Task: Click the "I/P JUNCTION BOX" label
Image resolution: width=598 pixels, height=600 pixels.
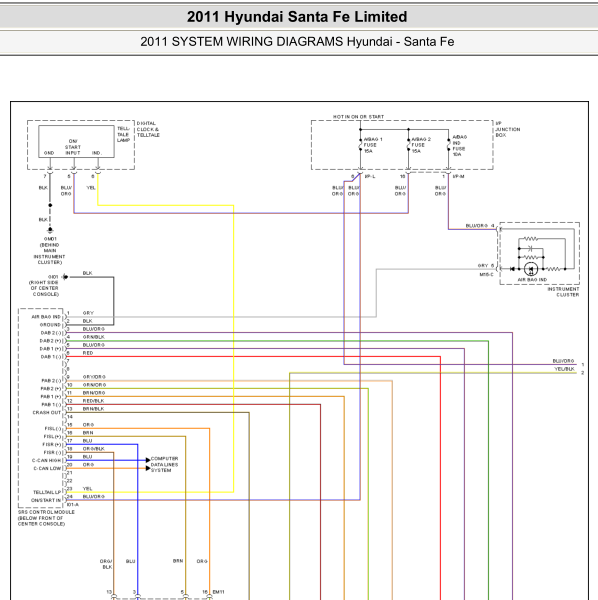Action: 508,129
